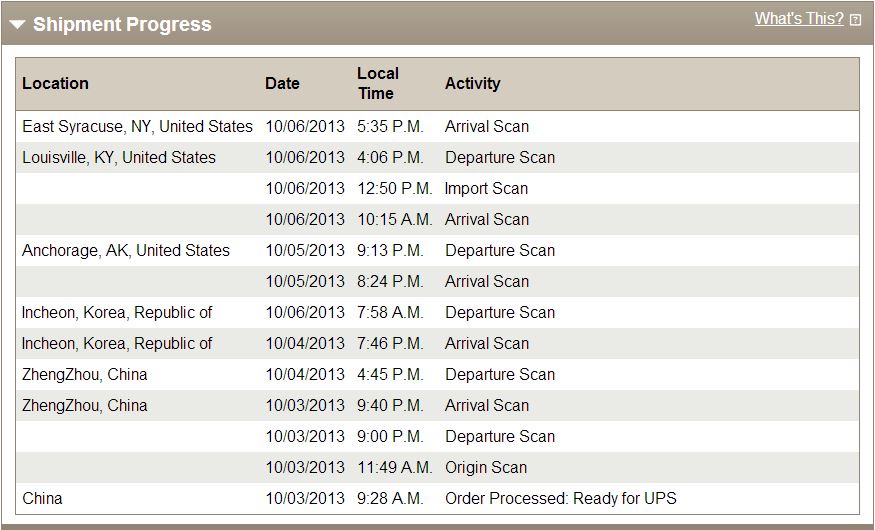Select Incheon arrival scan at 7:46 P.M.

coord(438,343)
